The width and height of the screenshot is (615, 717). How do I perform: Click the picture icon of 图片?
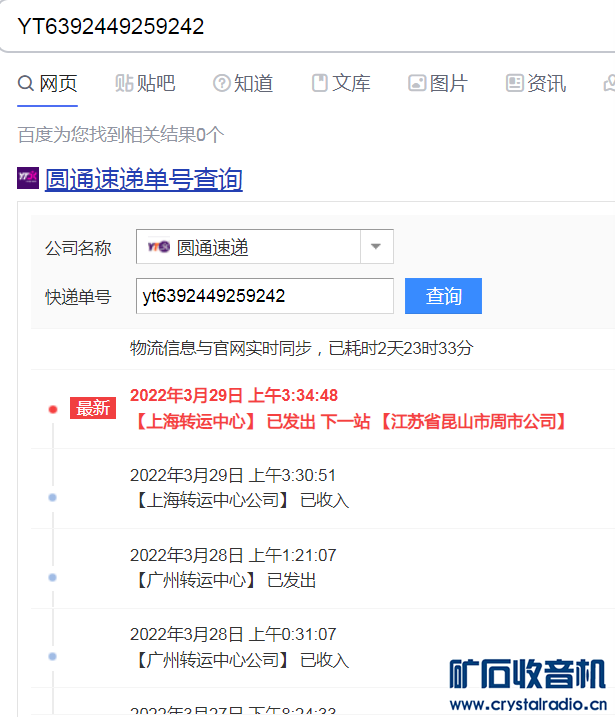pyautogui.click(x=417, y=84)
